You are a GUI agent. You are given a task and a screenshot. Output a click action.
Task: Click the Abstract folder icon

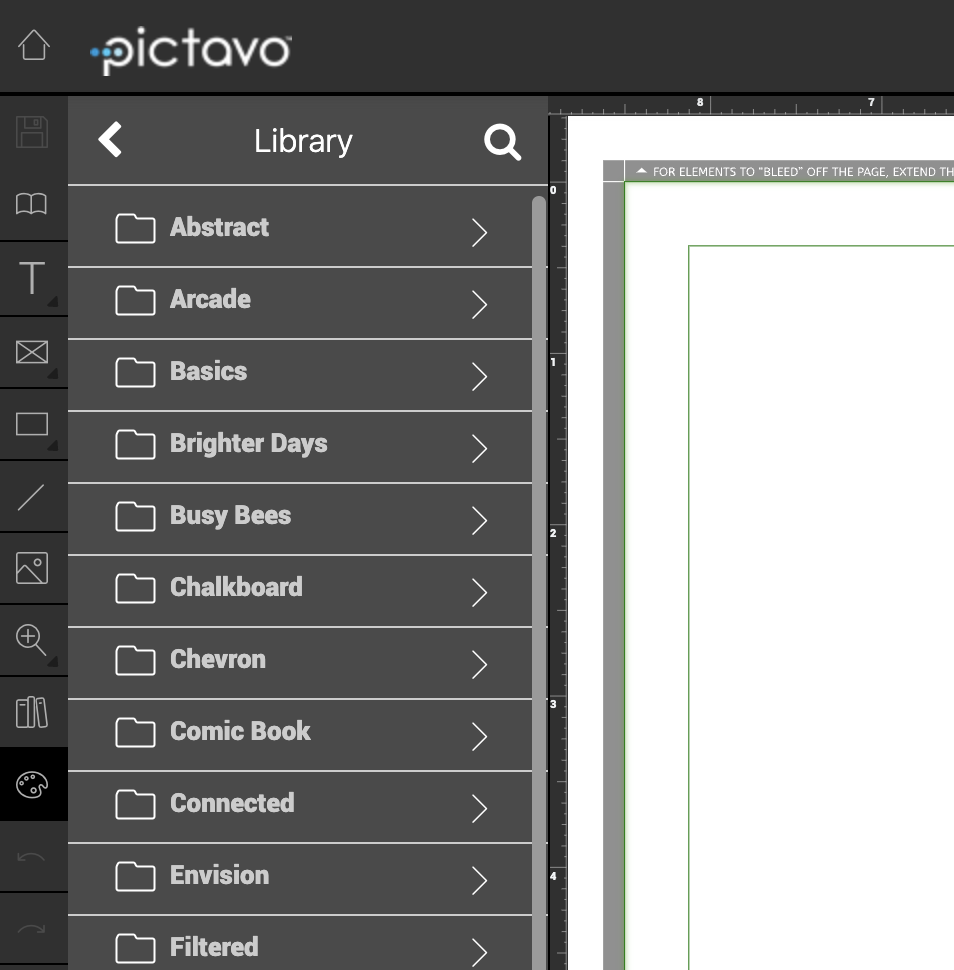pyautogui.click(x=135, y=229)
